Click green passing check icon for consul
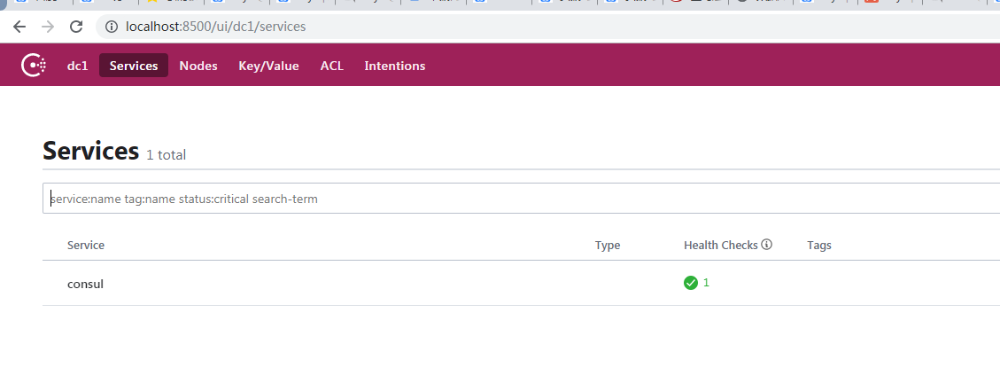The height and width of the screenshot is (383, 1000). (691, 282)
